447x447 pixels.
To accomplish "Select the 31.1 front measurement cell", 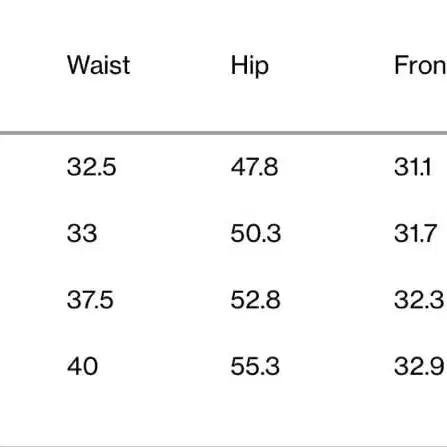I will coord(413,167).
